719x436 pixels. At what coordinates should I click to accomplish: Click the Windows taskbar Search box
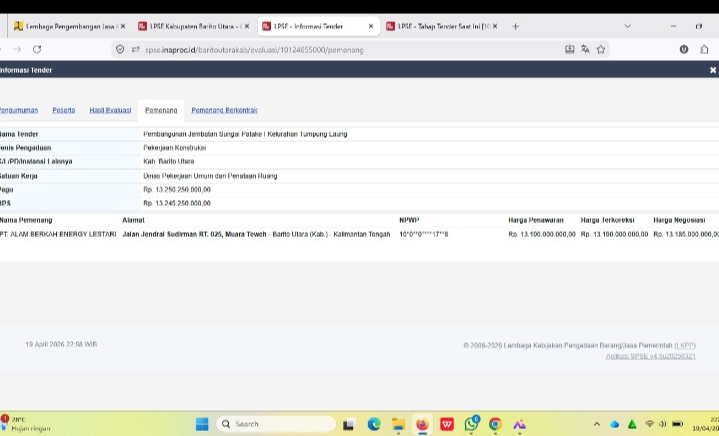276,424
